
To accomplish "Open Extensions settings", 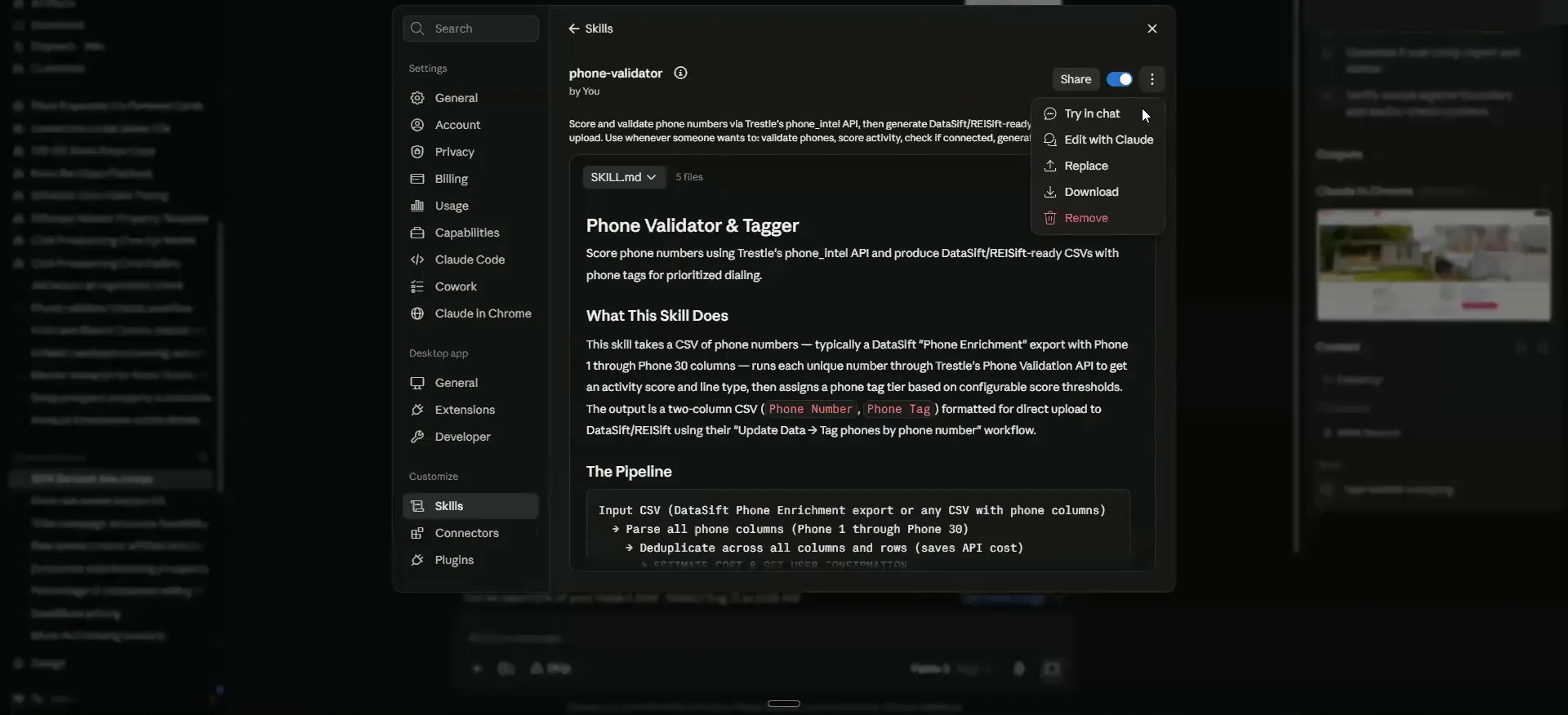I will (470, 410).
